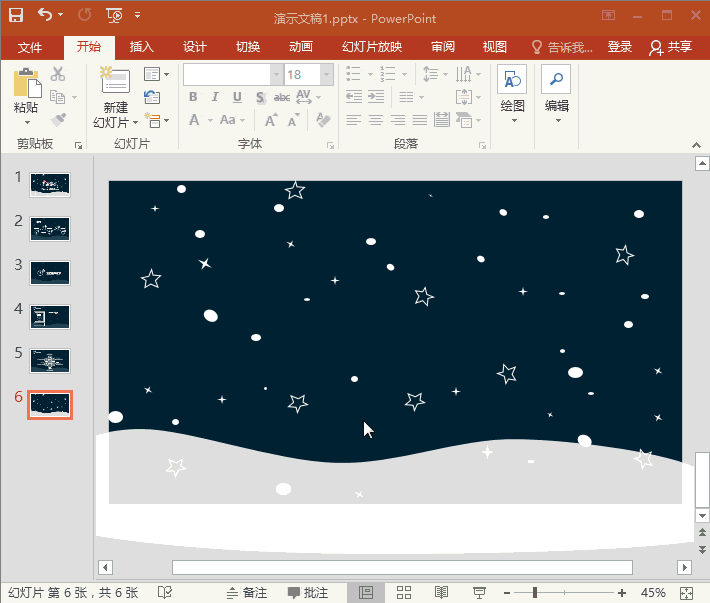Open the Drawing (绘图) shapes icon

point(512,80)
